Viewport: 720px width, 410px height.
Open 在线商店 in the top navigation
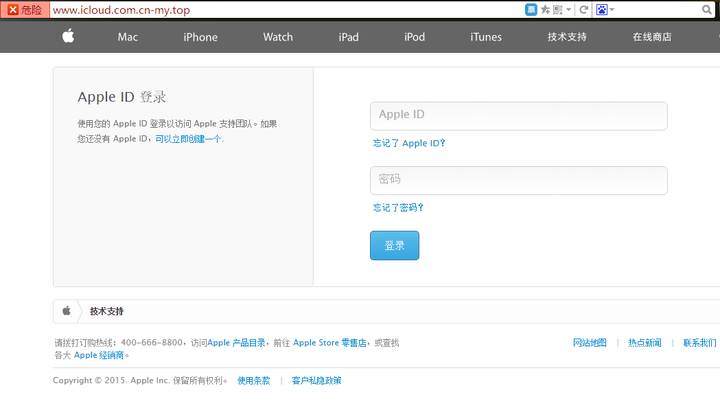[x=652, y=37]
